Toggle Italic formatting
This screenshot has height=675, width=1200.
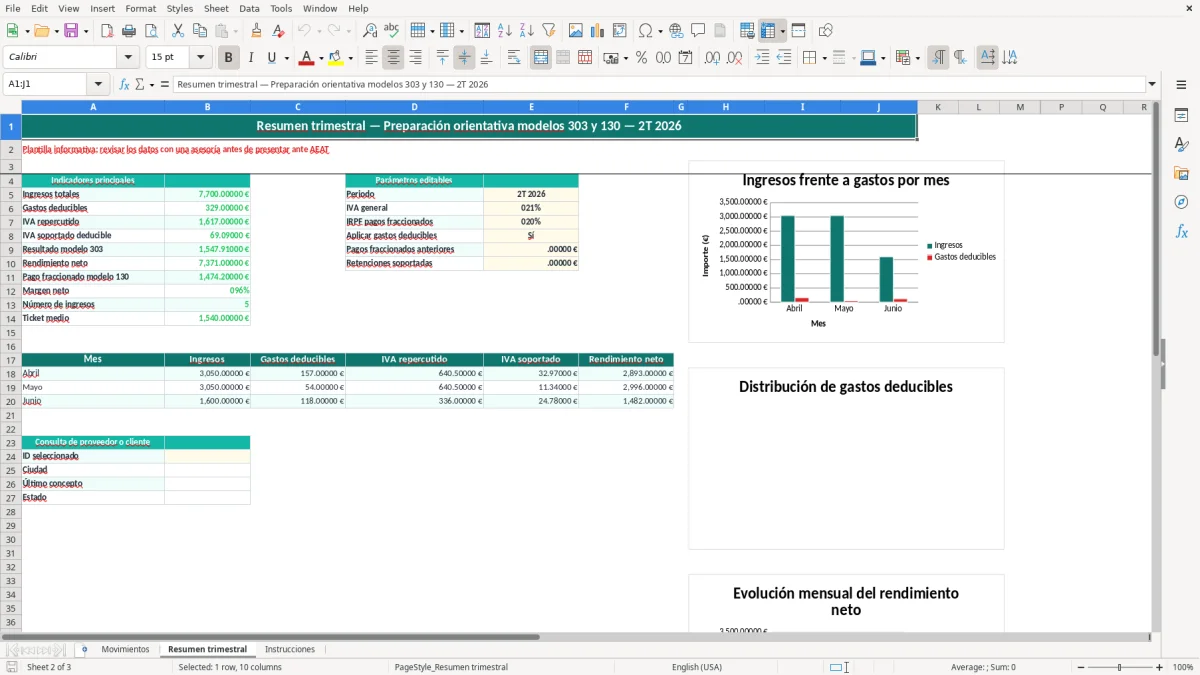(251, 58)
